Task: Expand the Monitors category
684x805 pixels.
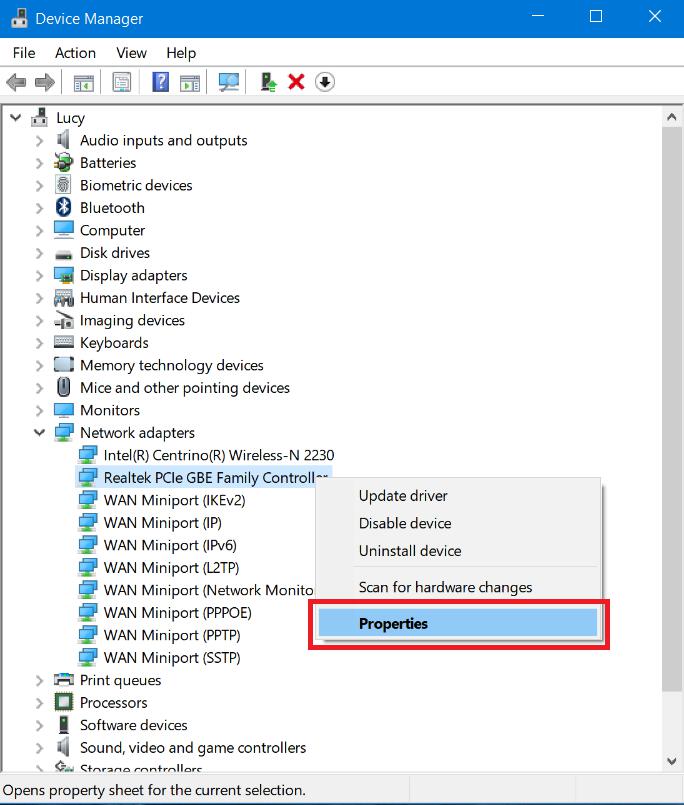Action: click(x=40, y=411)
